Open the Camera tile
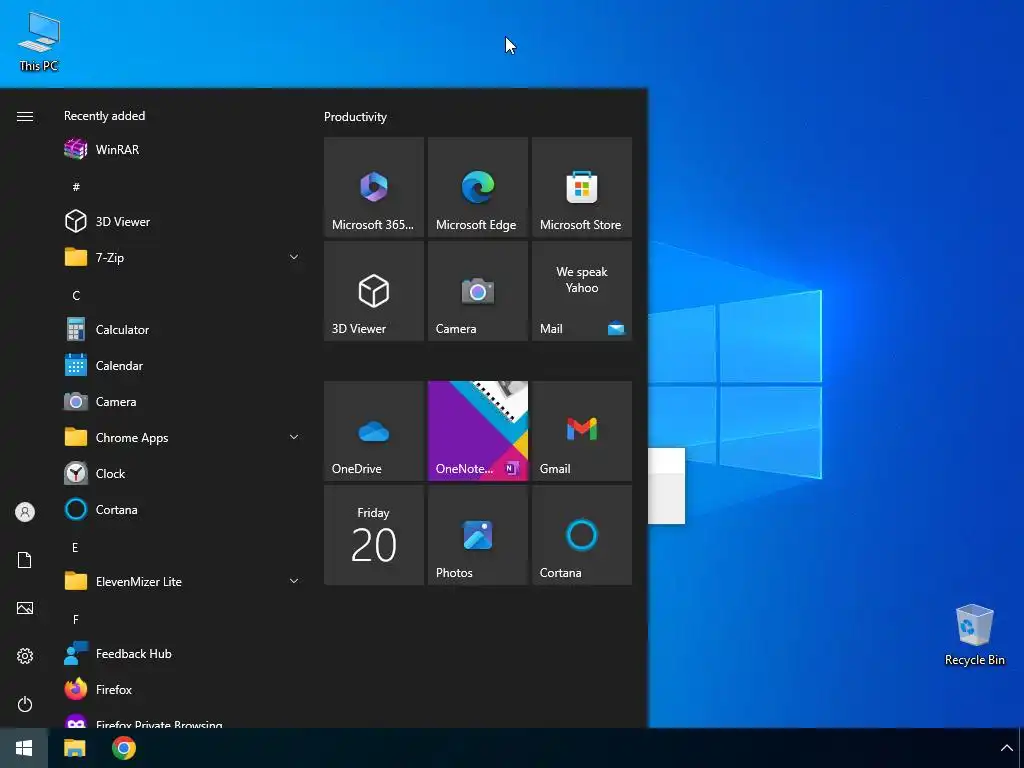 point(477,291)
